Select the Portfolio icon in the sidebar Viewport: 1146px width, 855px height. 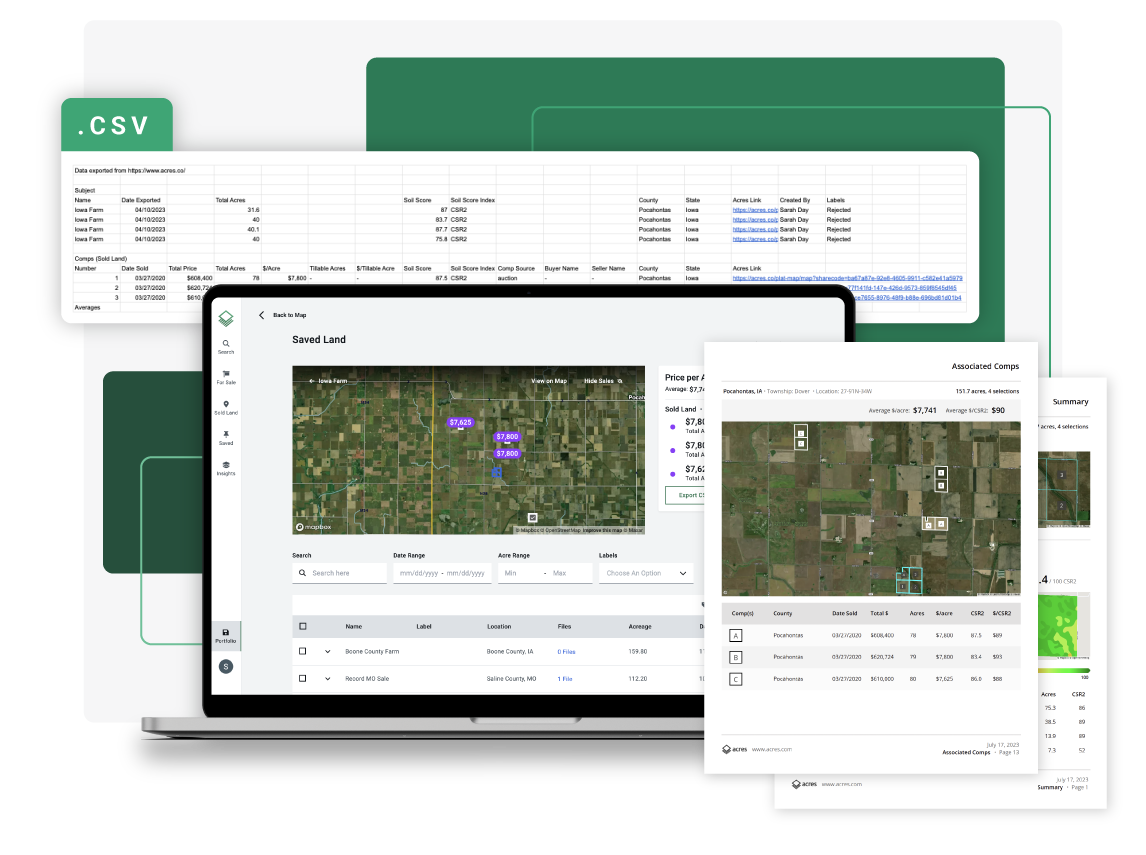226,634
